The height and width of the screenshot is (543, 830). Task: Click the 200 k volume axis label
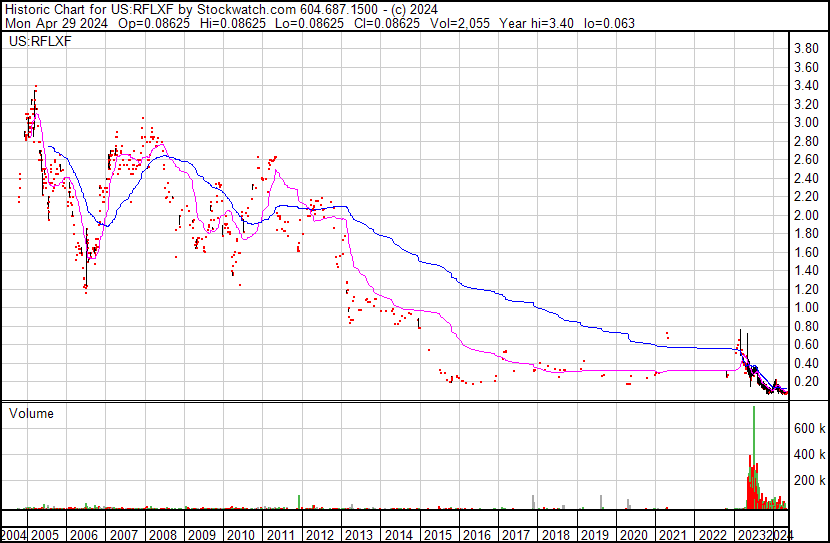pos(808,481)
